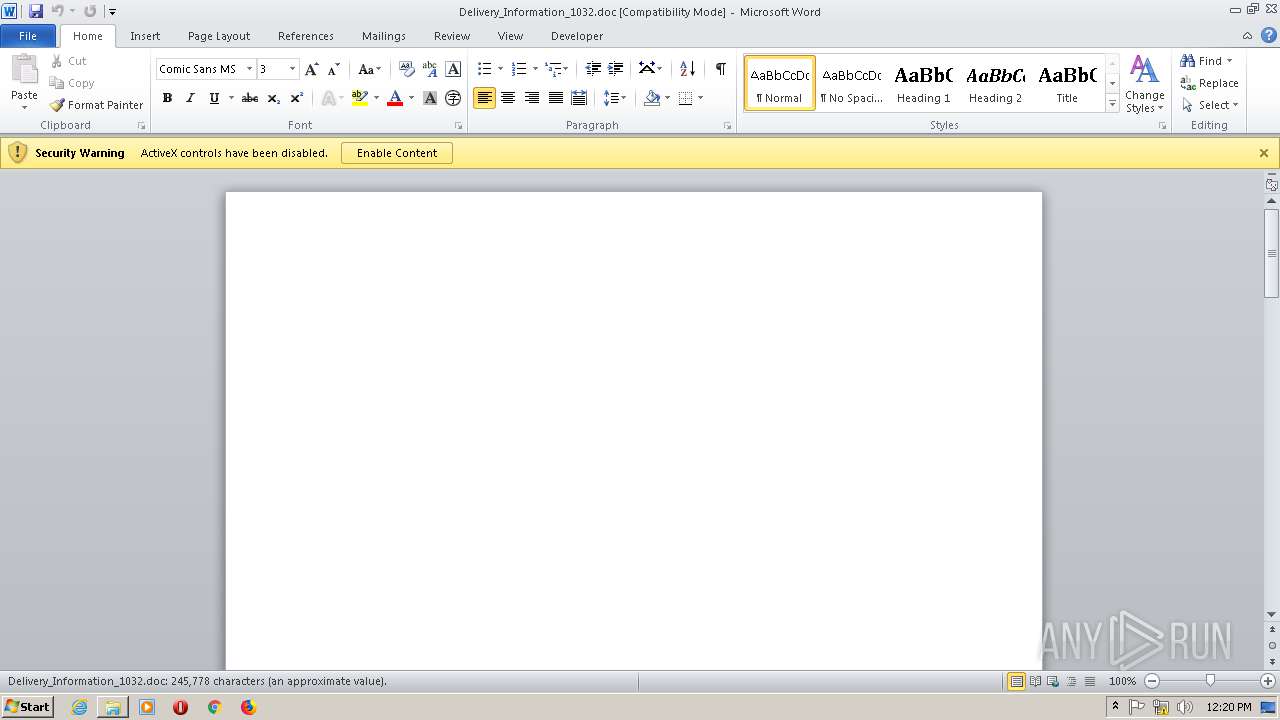Image resolution: width=1280 pixels, height=720 pixels.
Task: Toggle Justify alignment
Action: pos(555,98)
